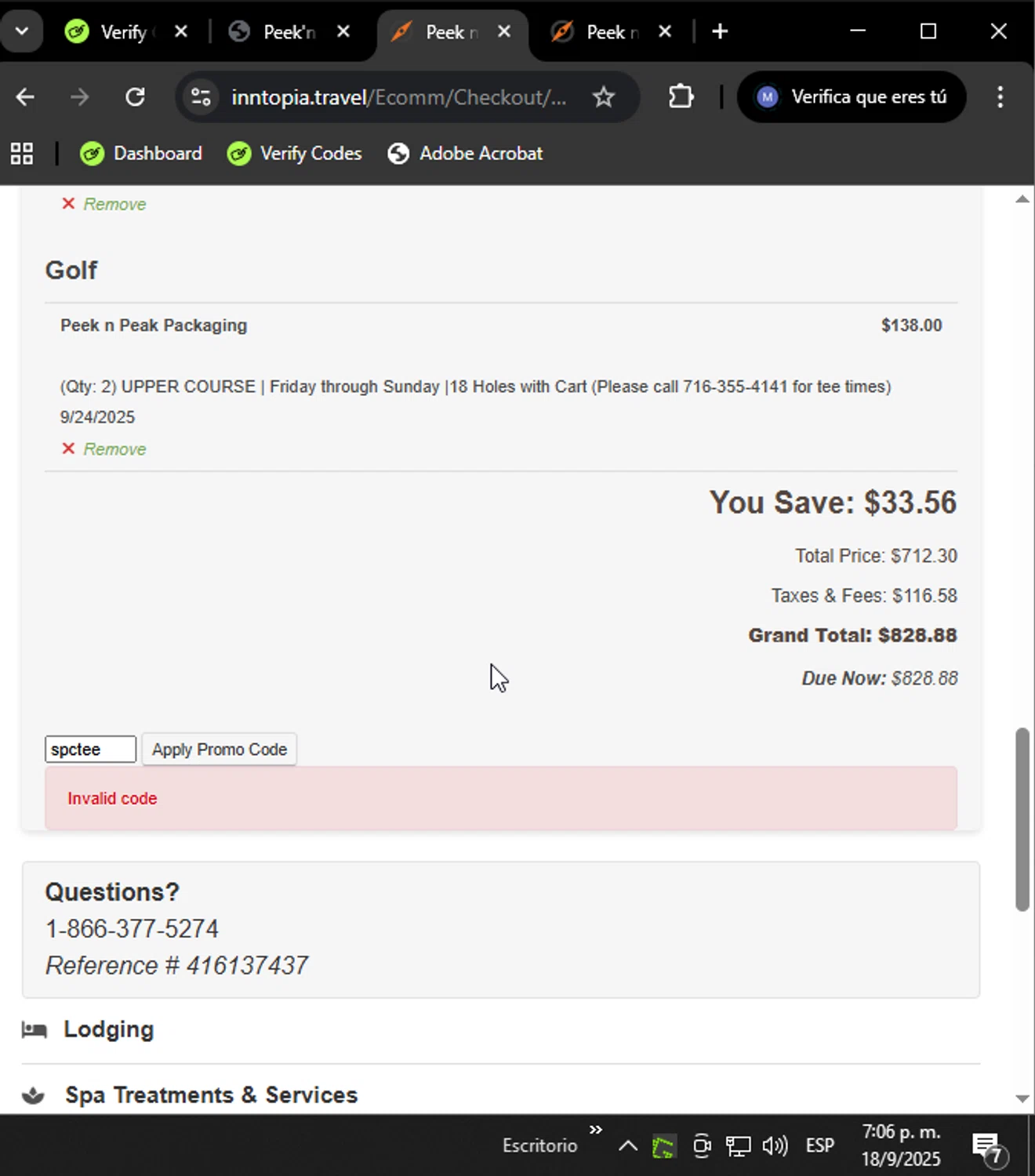Close the active Peek n tab

point(504,31)
